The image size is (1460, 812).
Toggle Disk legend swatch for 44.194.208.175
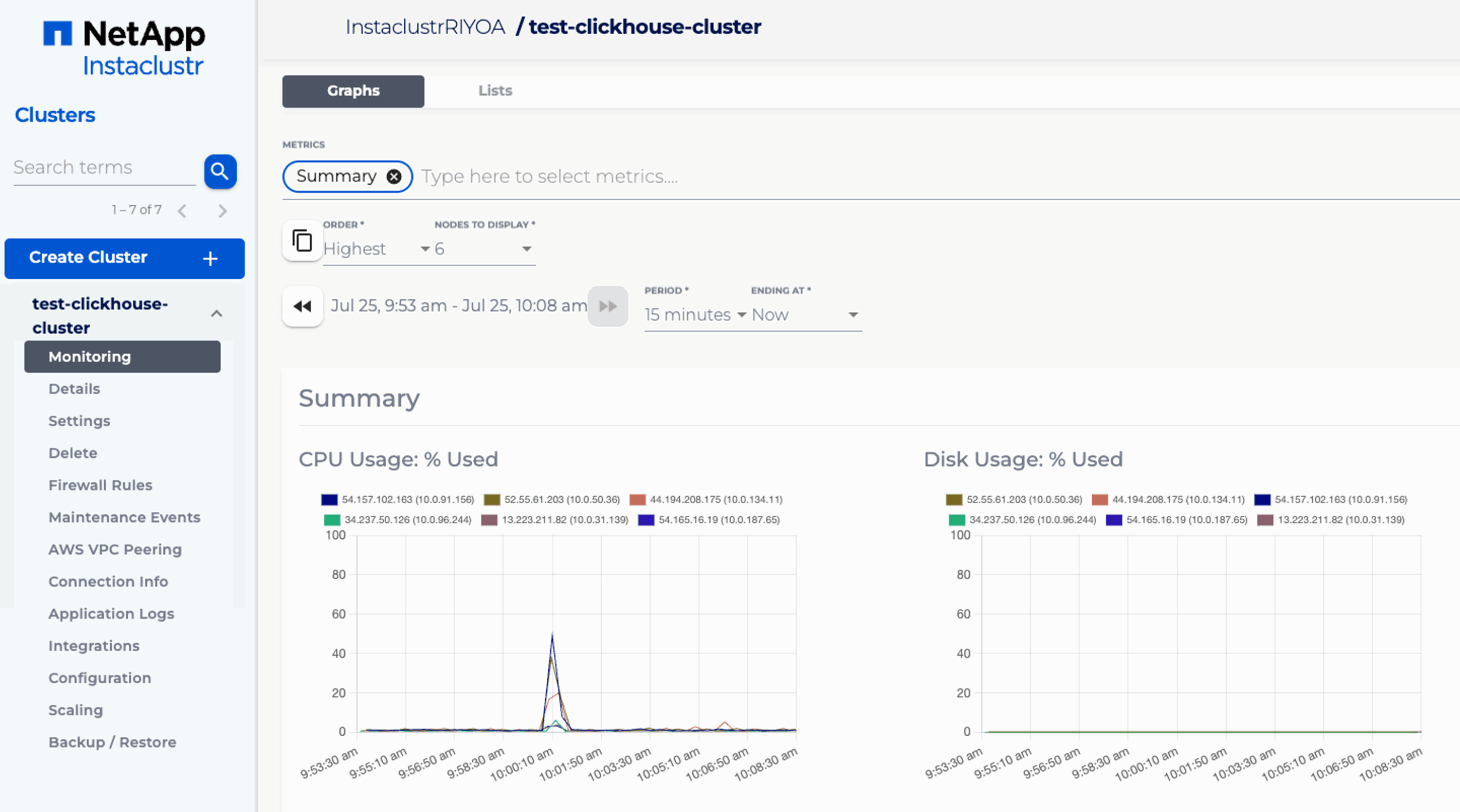pos(1100,500)
